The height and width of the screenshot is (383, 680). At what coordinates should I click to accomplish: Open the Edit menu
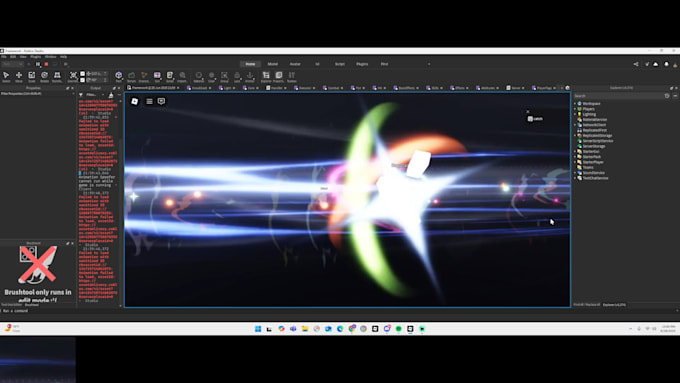pos(13,57)
